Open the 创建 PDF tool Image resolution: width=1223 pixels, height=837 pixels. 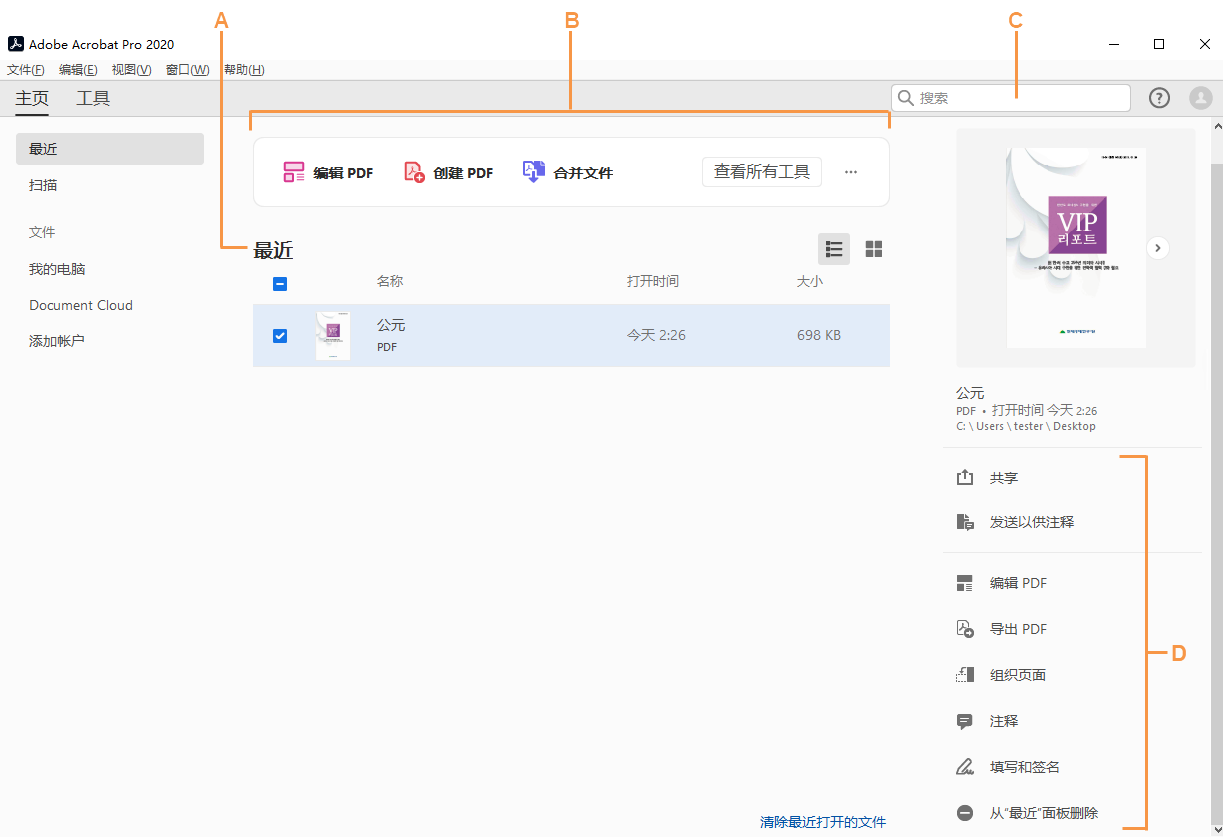click(x=447, y=172)
